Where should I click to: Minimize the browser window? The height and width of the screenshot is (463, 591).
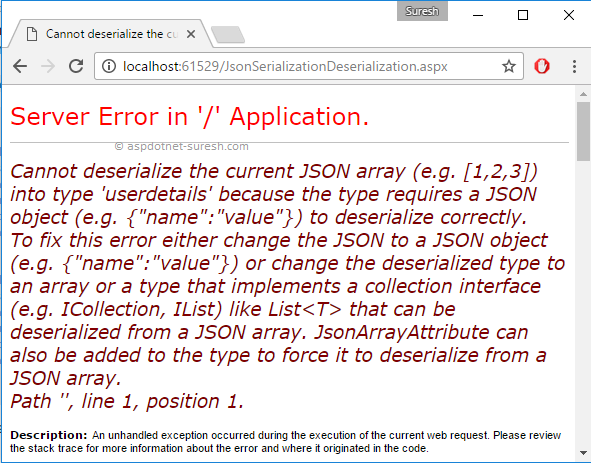478,15
